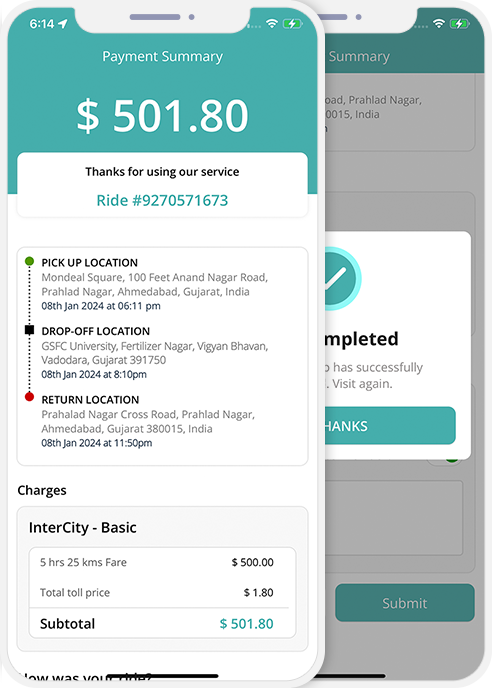Tap the $ 501.80 total amount

(162, 115)
